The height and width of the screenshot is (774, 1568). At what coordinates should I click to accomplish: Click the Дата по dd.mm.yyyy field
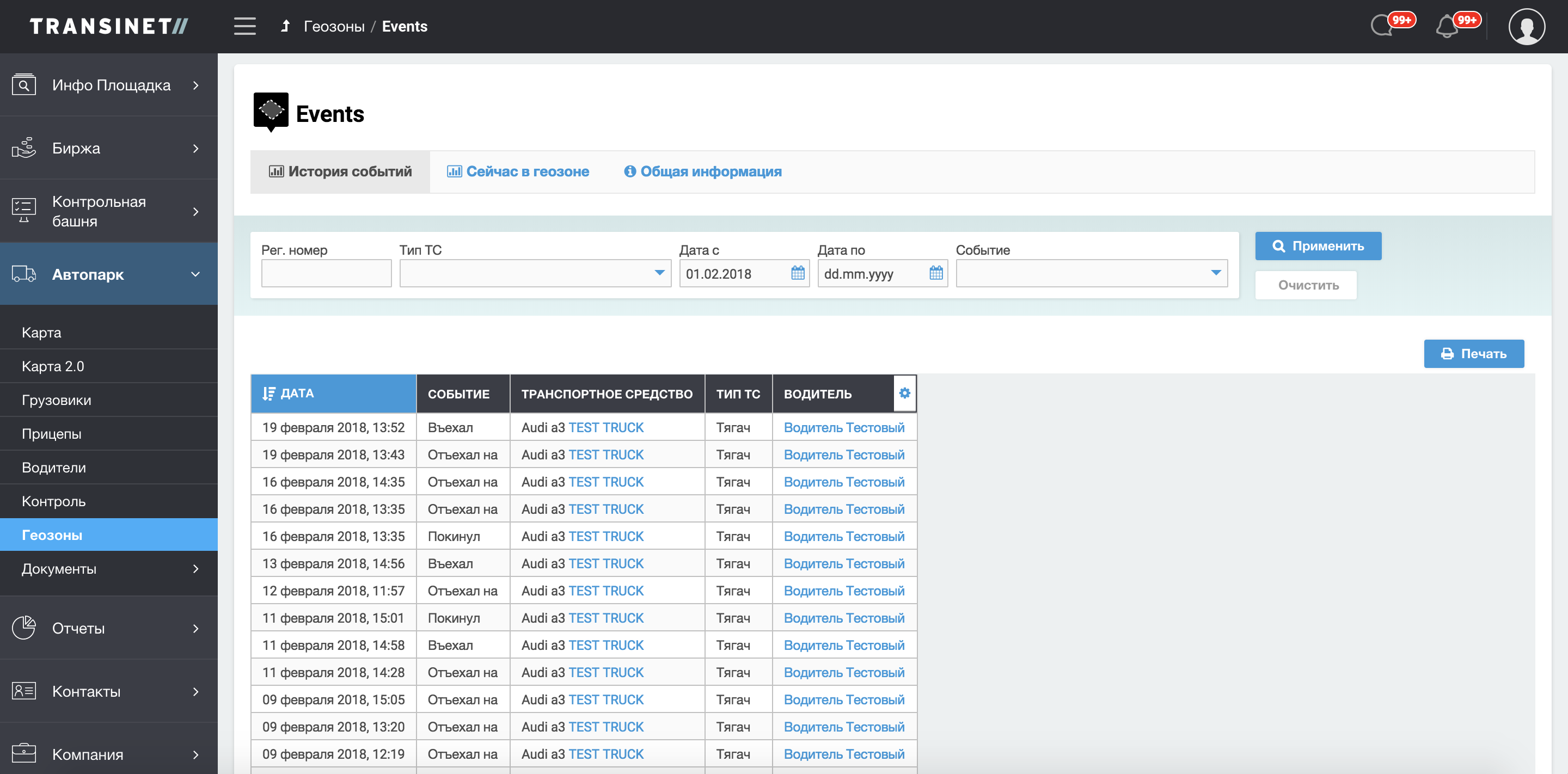pyautogui.click(x=882, y=273)
